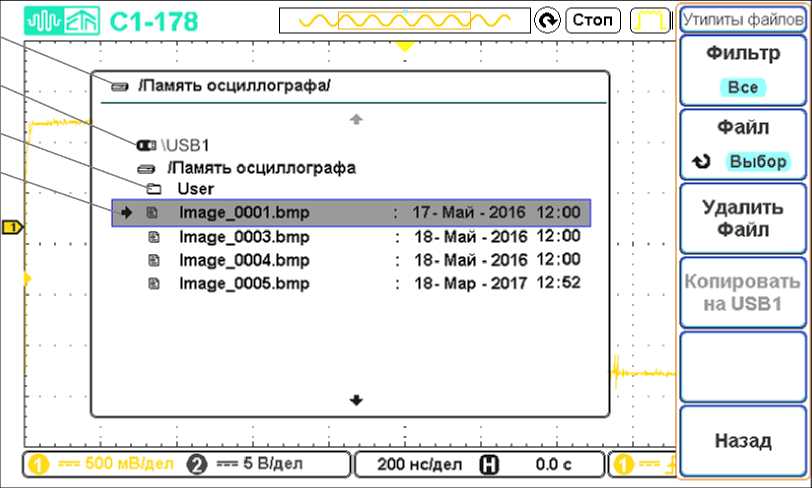Viewport: 812px width, 488px height.
Task: Click the waveform memory position bar
Action: coord(404,21)
